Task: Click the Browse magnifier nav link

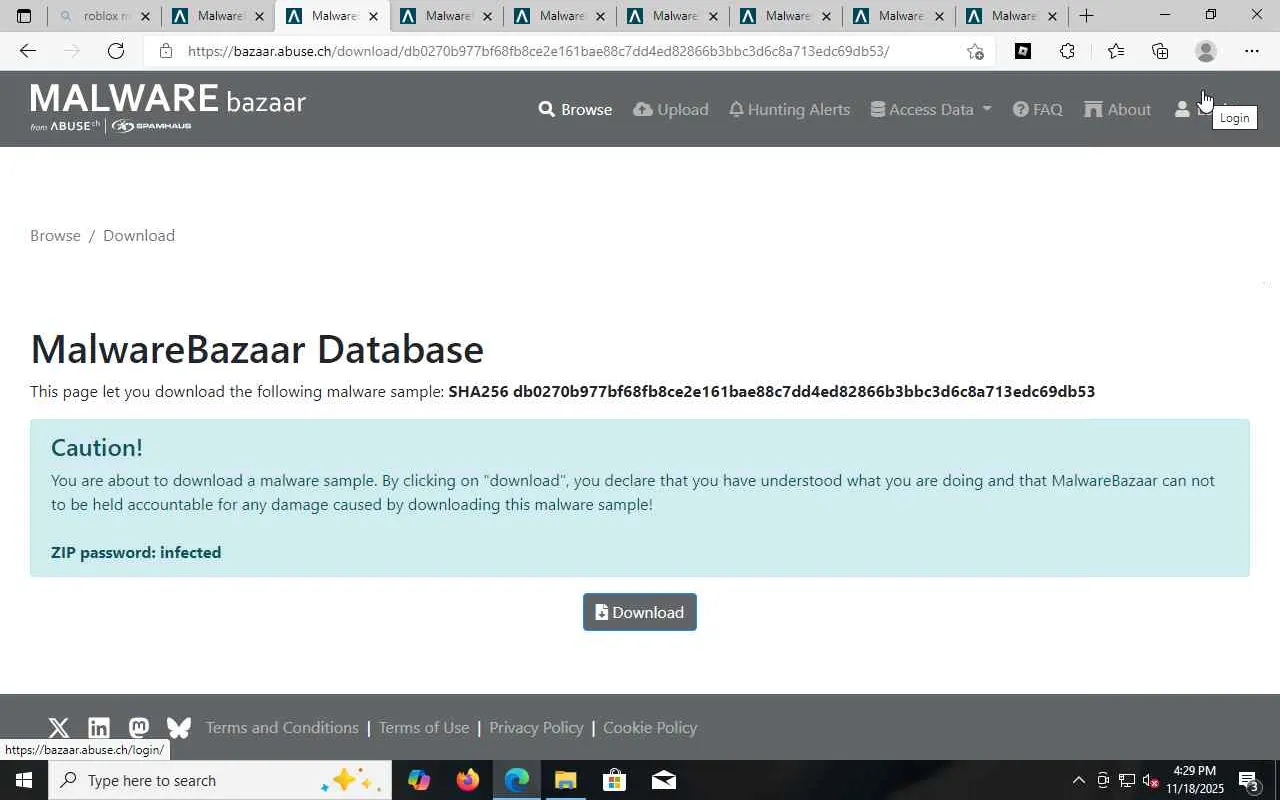Action: pos(575,109)
